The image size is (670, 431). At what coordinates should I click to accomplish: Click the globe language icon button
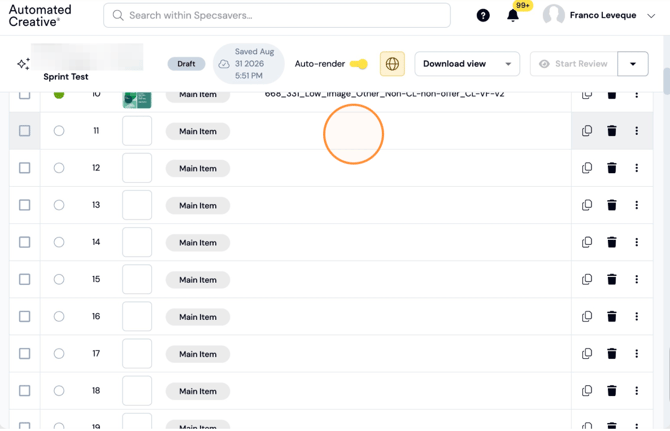click(392, 64)
